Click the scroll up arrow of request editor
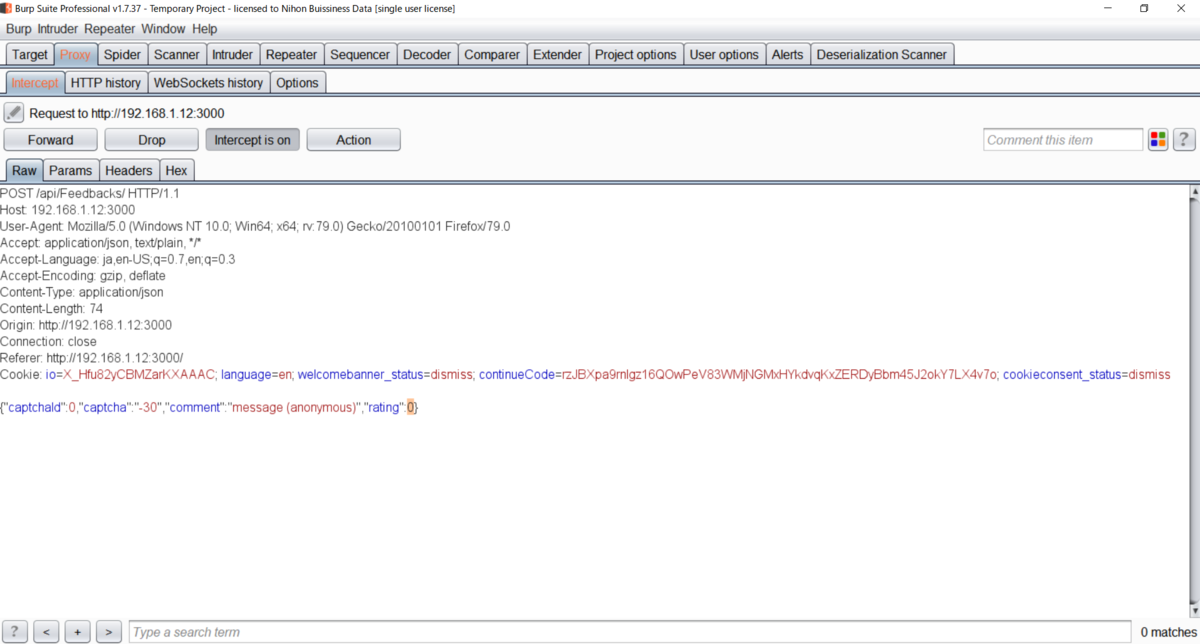This screenshot has width=1200, height=644. pos(1193,191)
